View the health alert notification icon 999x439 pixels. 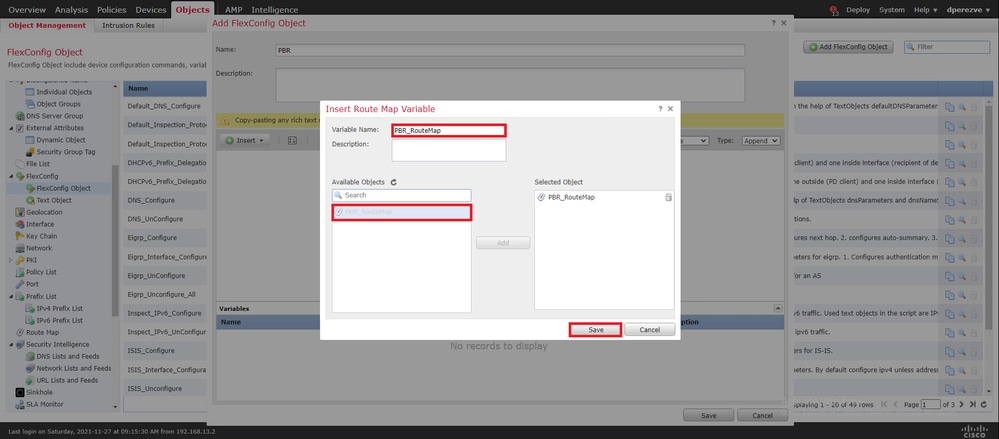click(x=834, y=10)
